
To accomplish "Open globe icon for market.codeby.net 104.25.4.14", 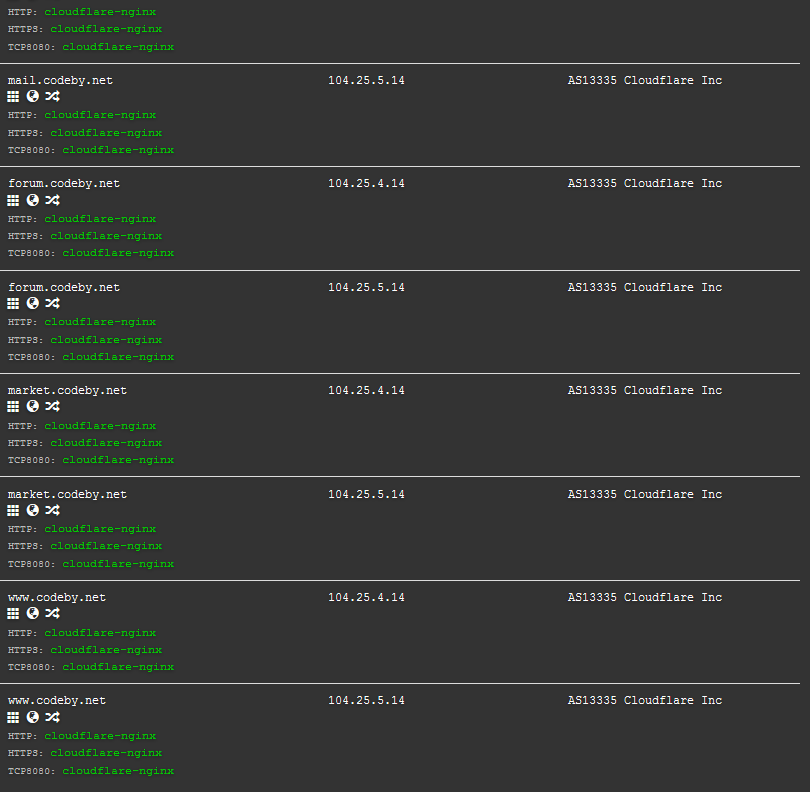I will (x=33, y=406).
